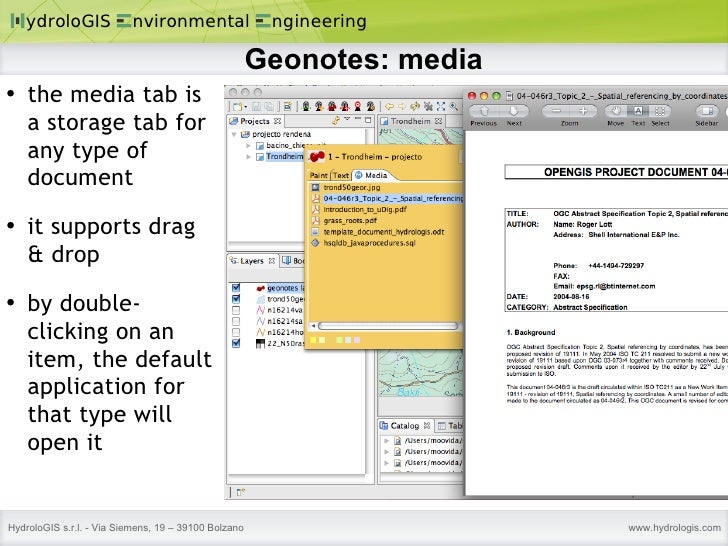Viewport: 728px width, 546px height.
Task: Click the Previous page button in Preview
Action: pos(483,112)
